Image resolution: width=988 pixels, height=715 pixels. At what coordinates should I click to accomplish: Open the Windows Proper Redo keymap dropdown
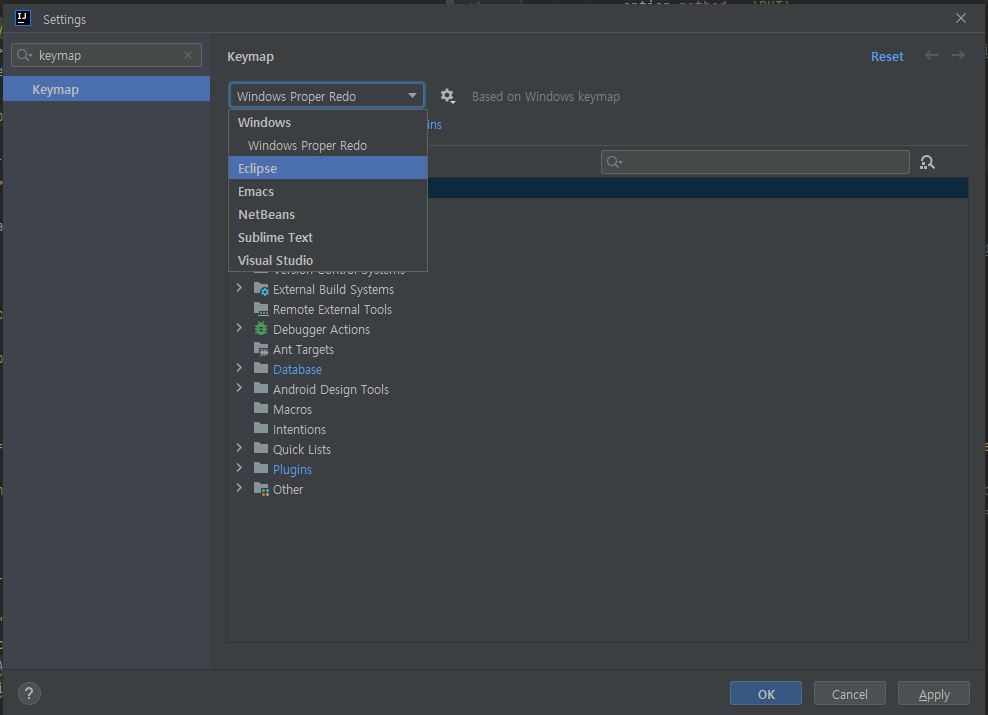326,96
